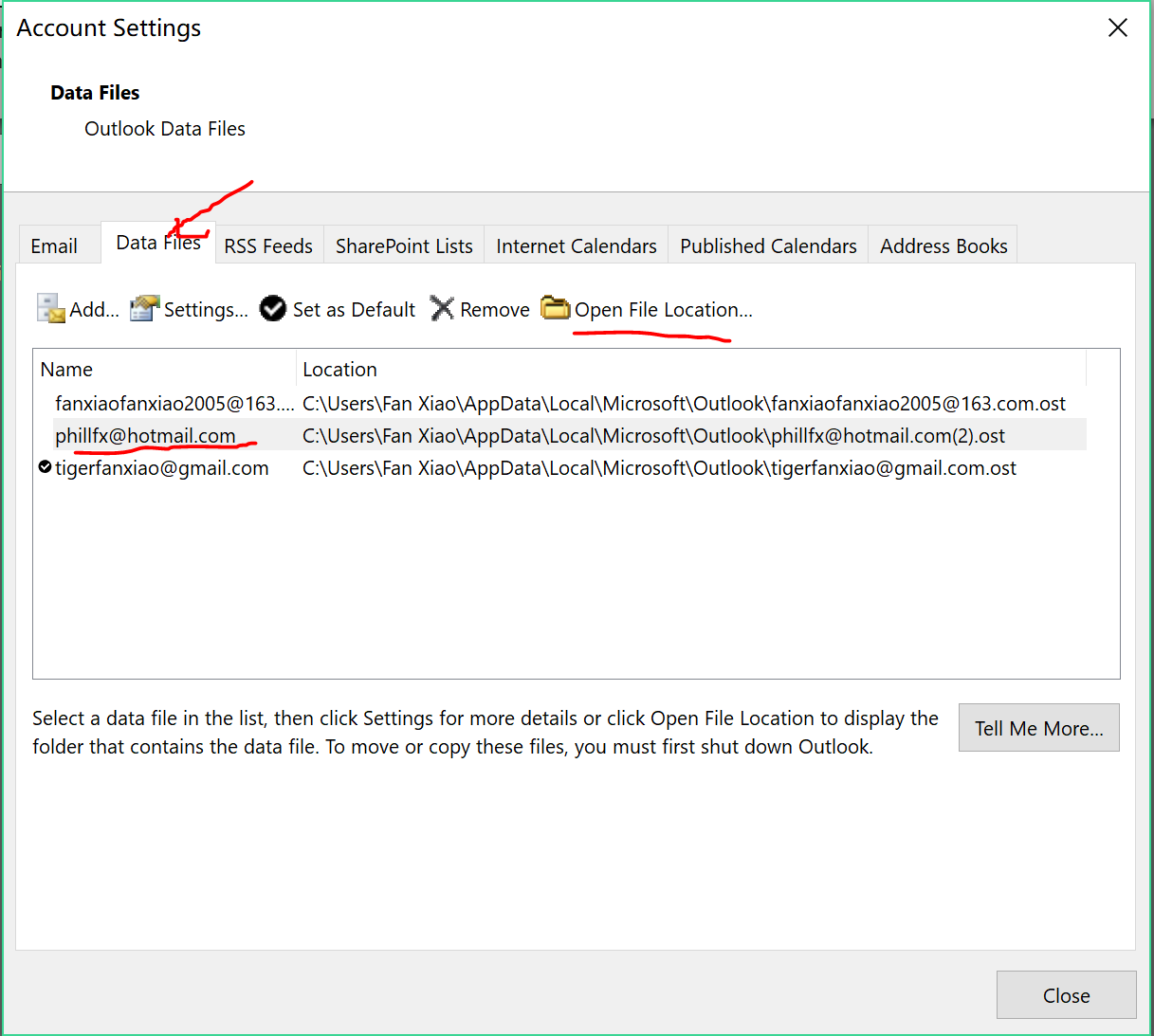The image size is (1154, 1036).
Task: Open the Internet Calendars tab
Action: coord(576,245)
